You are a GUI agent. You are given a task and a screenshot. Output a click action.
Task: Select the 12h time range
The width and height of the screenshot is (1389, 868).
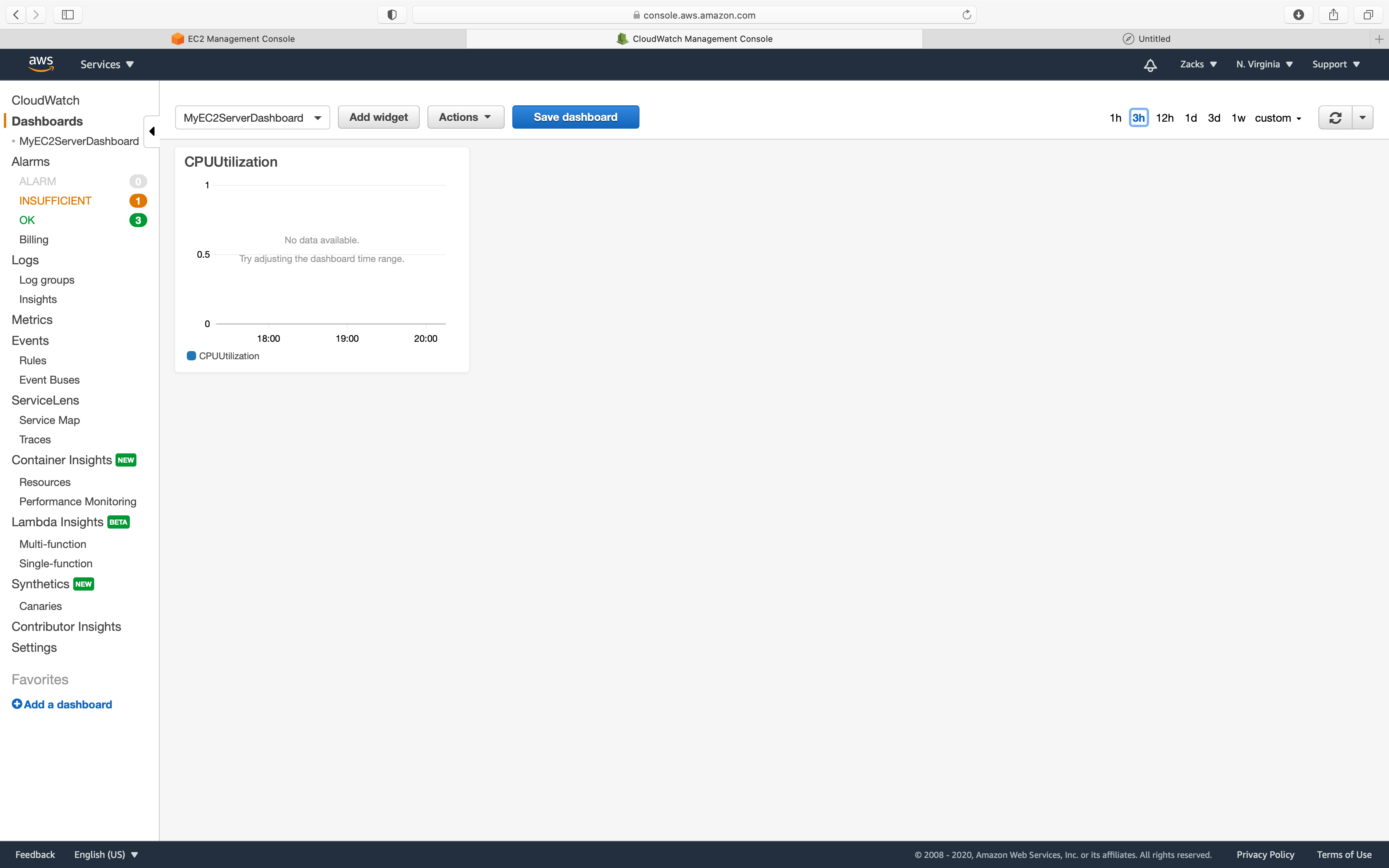(1165, 118)
